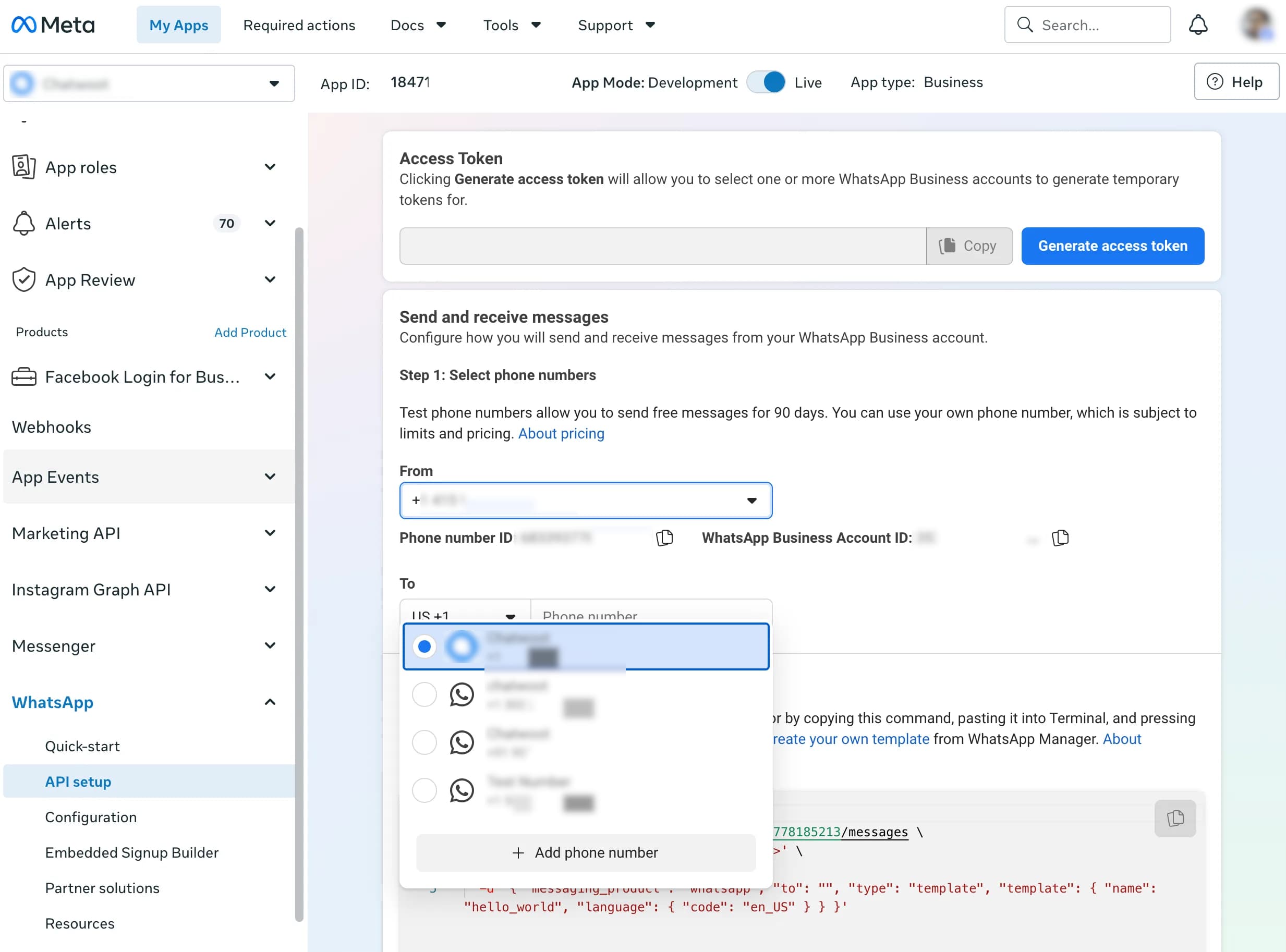
Task: Open Webhooks in the sidebar
Action: coord(51,427)
